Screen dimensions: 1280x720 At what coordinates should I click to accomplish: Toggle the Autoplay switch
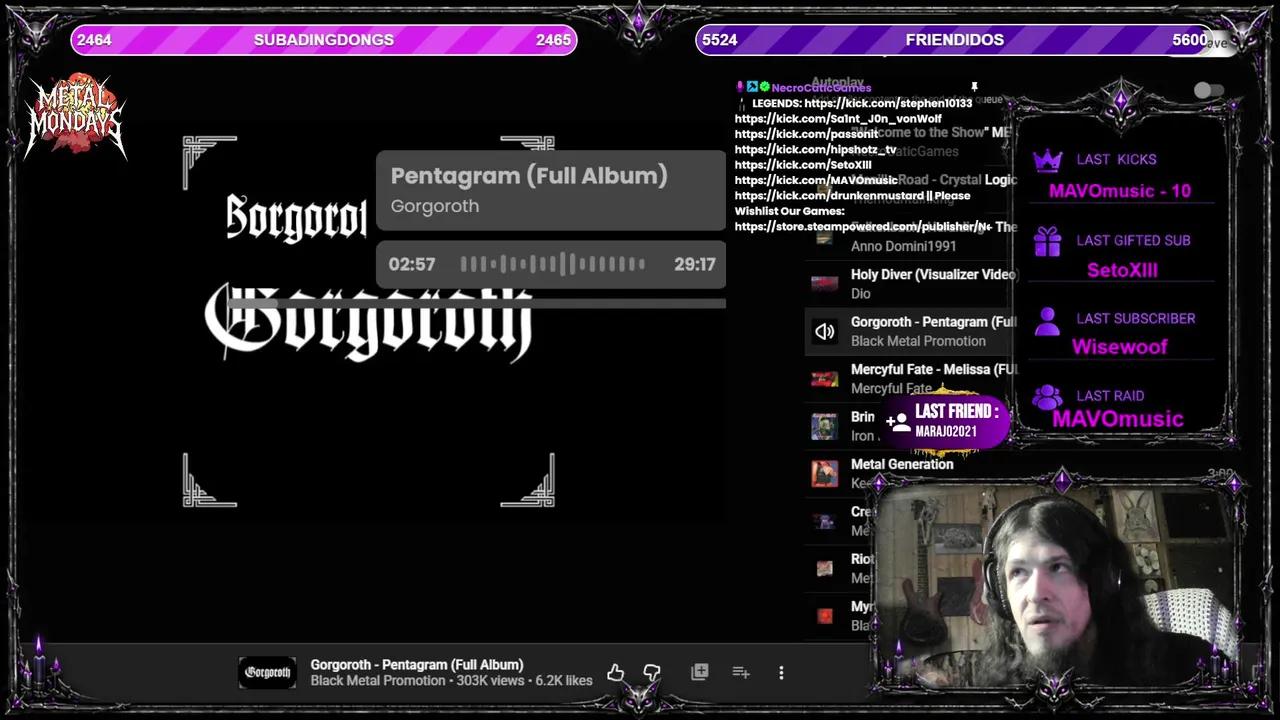pyautogui.click(x=1209, y=91)
